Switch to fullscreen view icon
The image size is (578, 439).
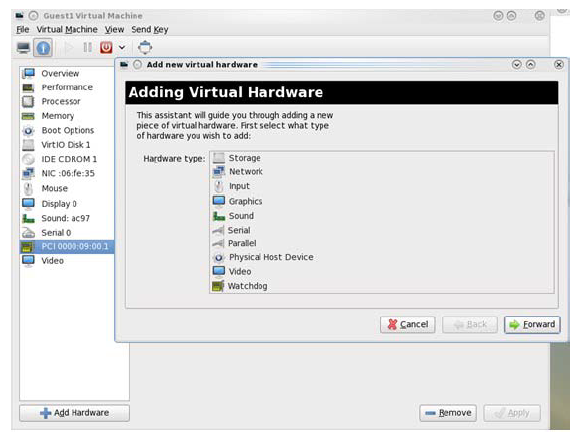pyautogui.click(x=145, y=47)
